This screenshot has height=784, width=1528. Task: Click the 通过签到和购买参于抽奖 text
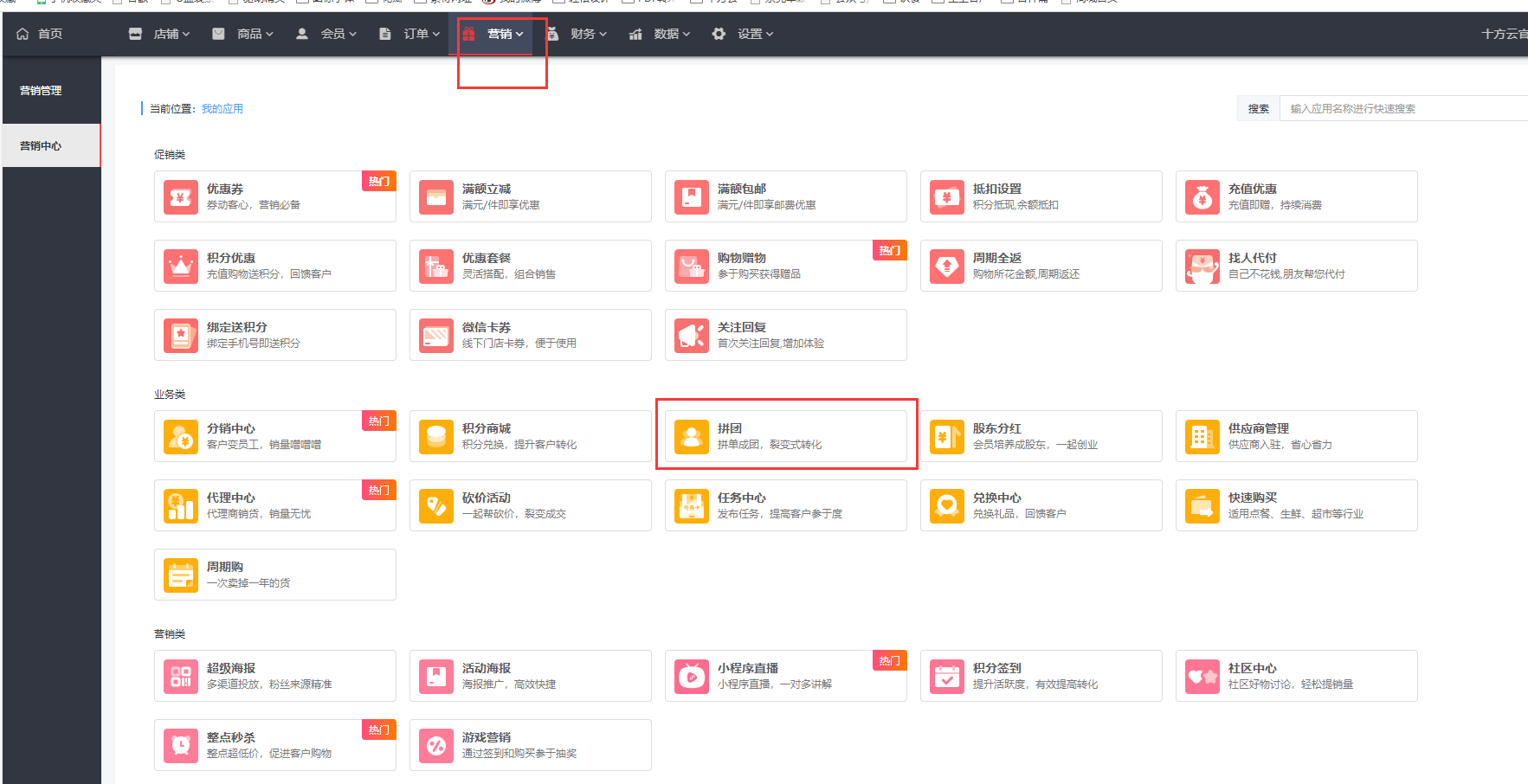(519, 754)
